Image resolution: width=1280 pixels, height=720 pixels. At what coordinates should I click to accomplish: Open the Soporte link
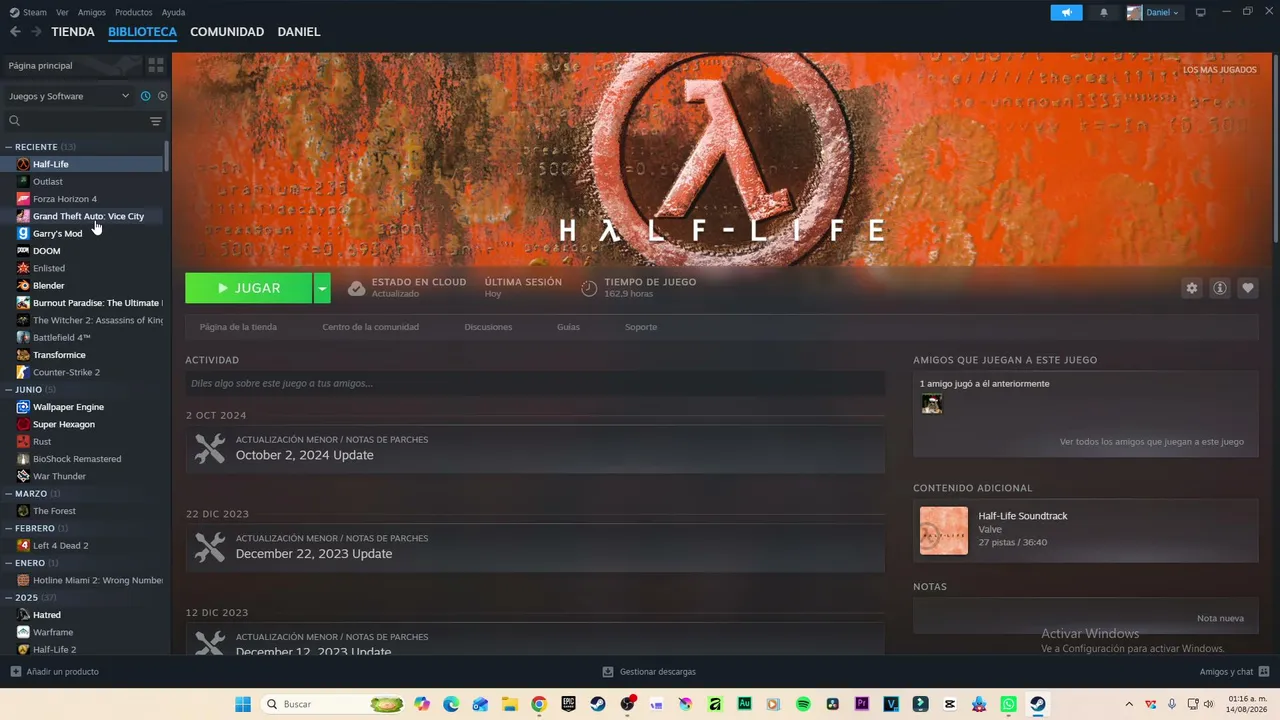point(641,327)
